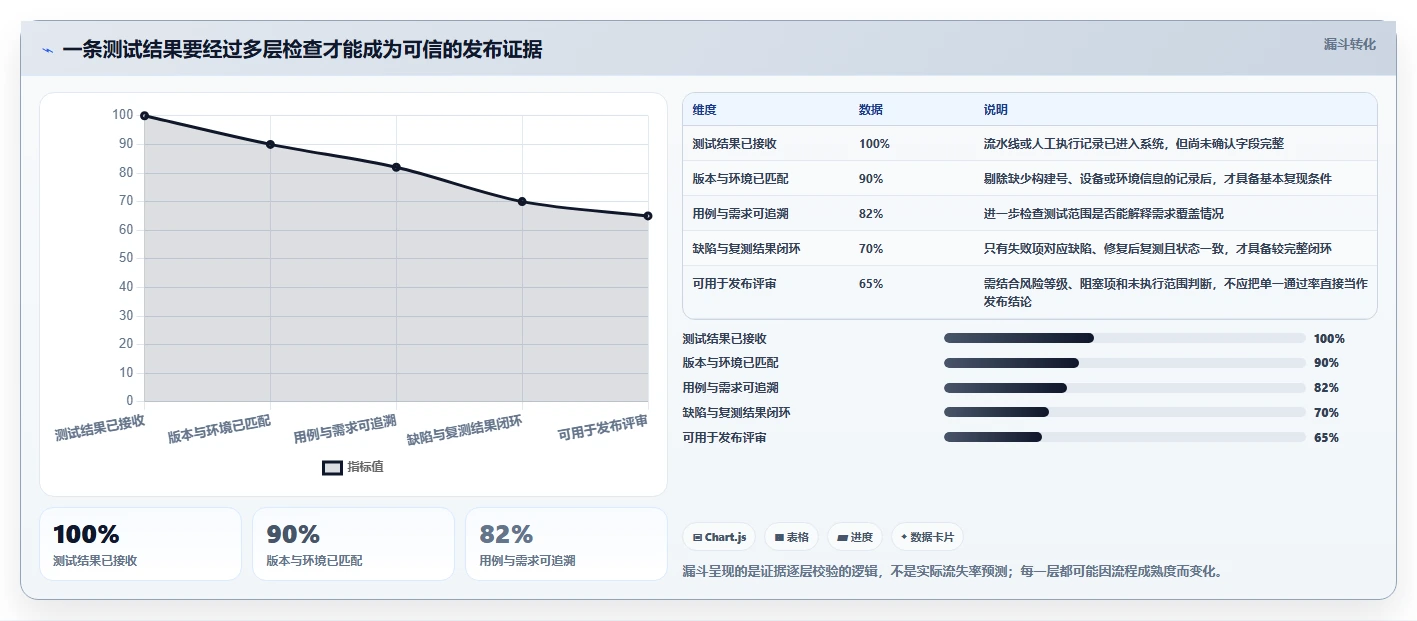Click x-axis label 版本与环境已匹配 on the chart
This screenshot has width=1417, height=621.
[x=219, y=430]
